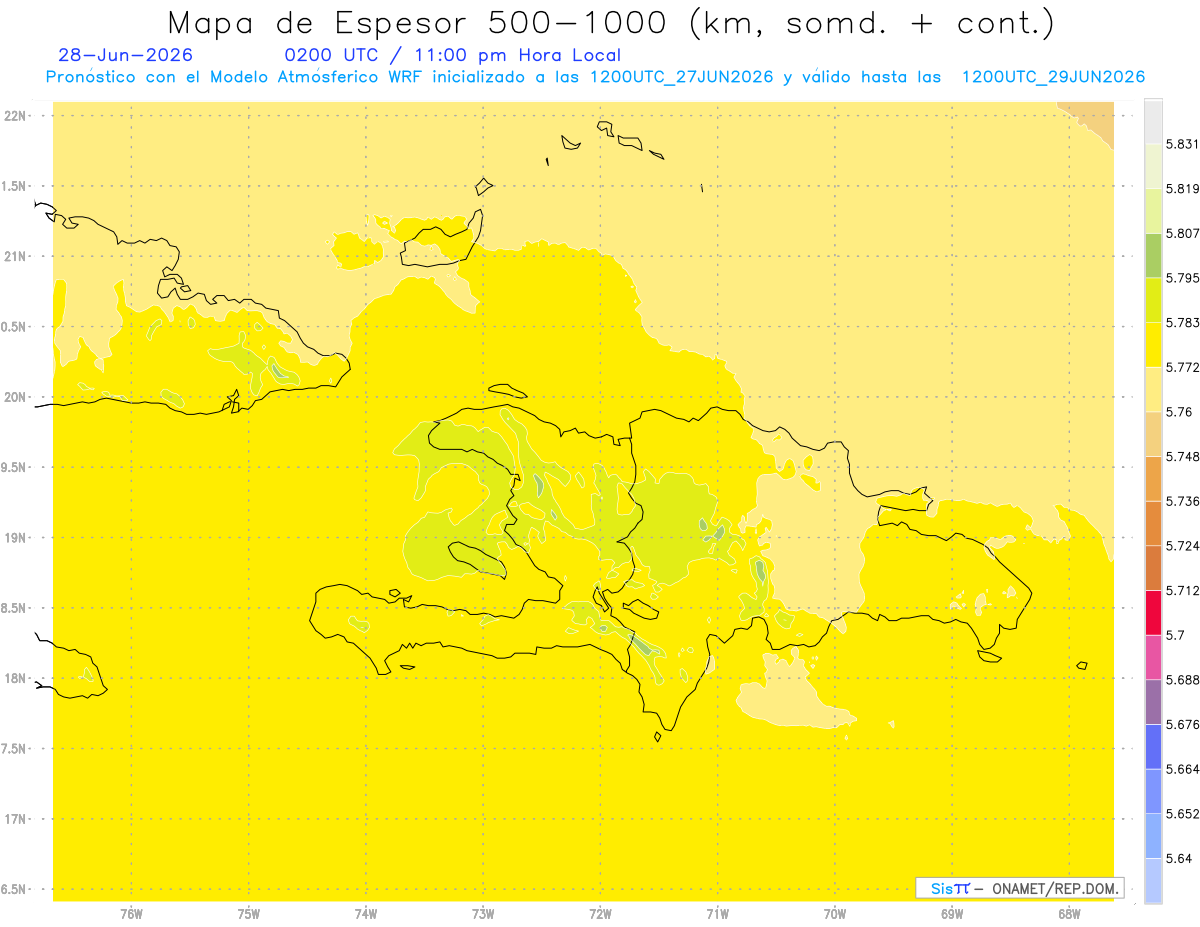Click the 19N latitude axis label
The width and height of the screenshot is (1200, 927).
click(14, 537)
